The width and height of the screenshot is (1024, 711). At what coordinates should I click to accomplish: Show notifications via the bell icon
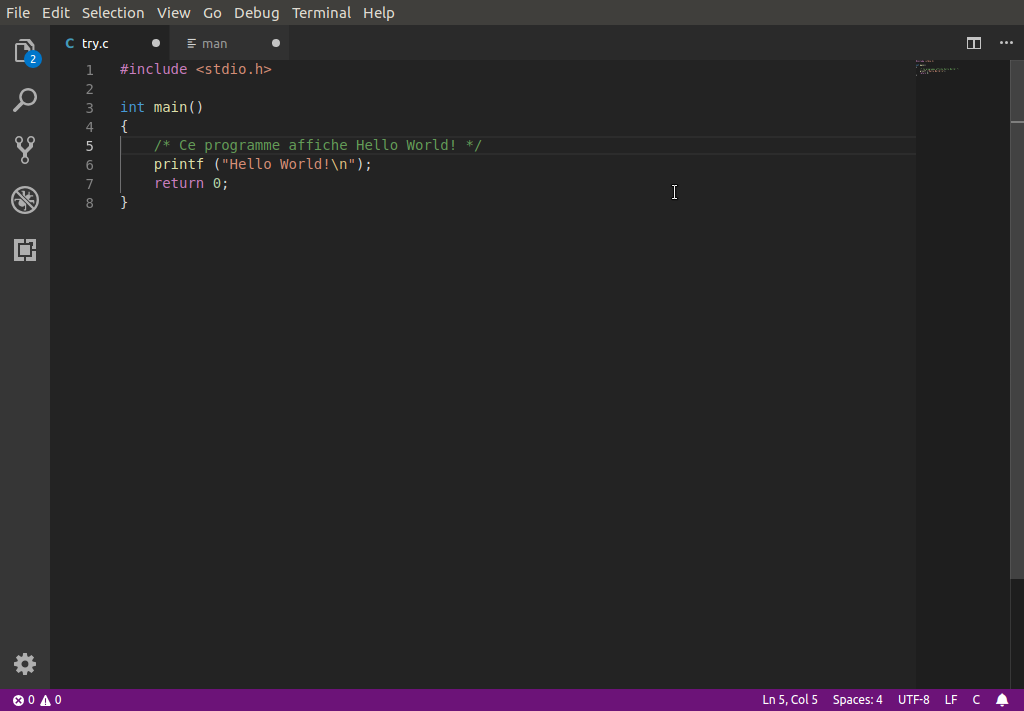click(x=1002, y=700)
